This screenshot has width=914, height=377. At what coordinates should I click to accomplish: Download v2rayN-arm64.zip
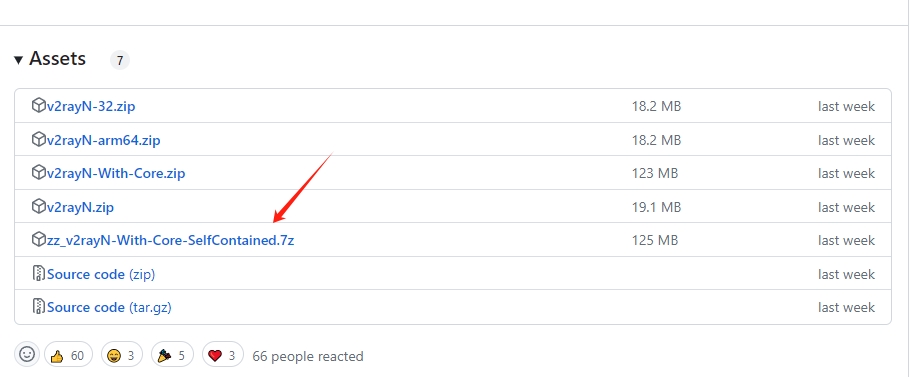point(104,140)
